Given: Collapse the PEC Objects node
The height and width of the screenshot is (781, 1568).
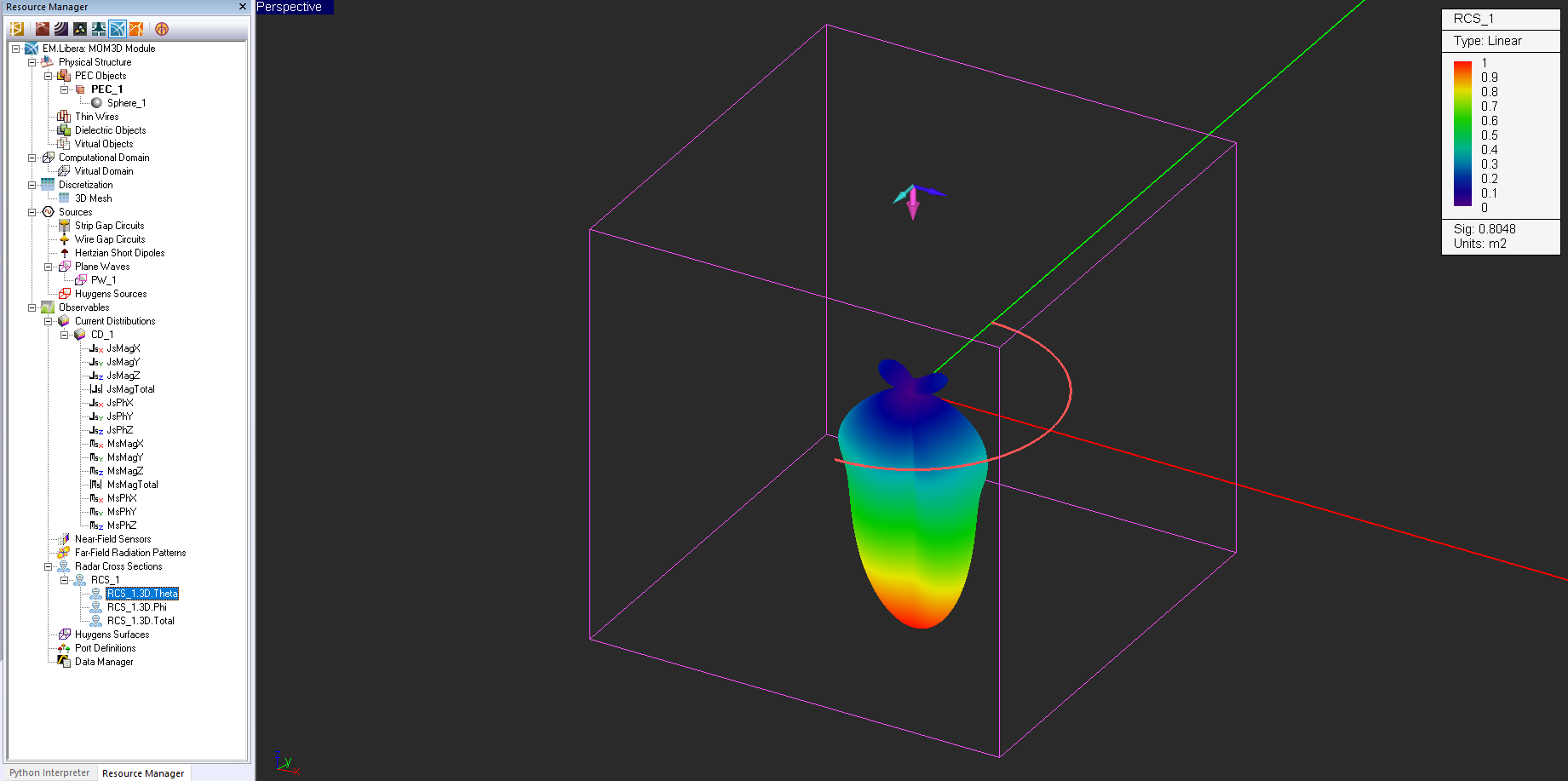Looking at the screenshot, I should pos(48,76).
